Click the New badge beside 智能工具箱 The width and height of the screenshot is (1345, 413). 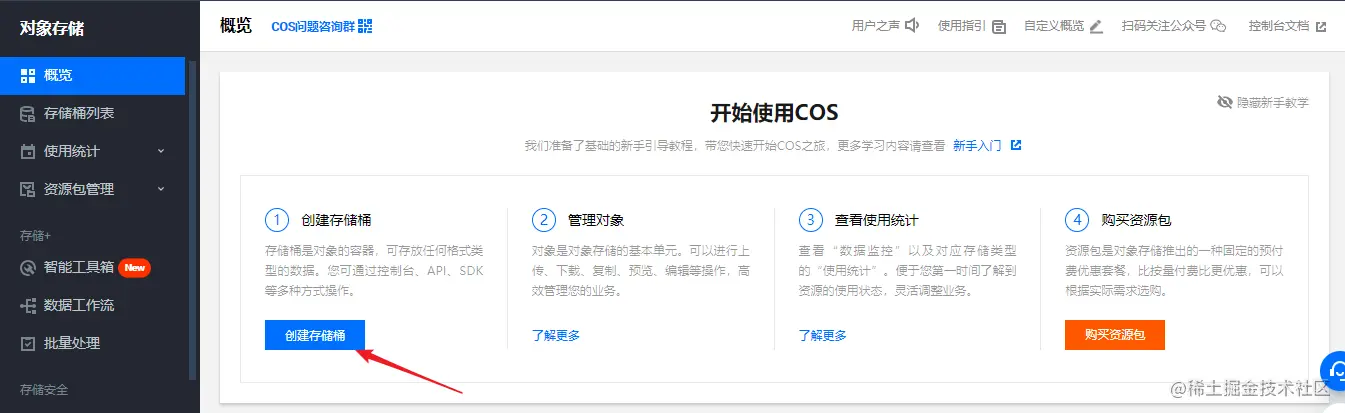coord(134,267)
